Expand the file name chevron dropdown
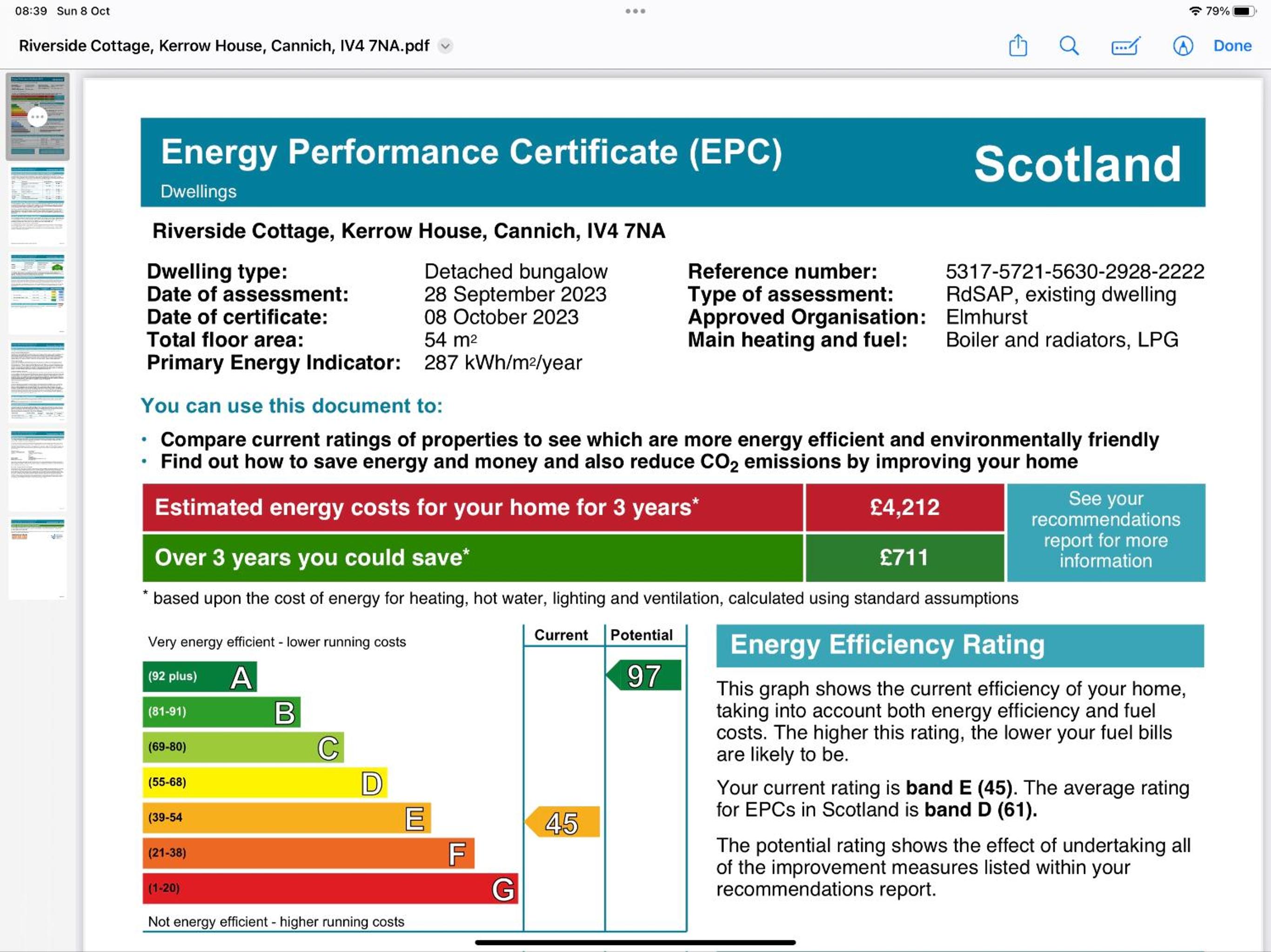1271x952 pixels. click(x=445, y=46)
